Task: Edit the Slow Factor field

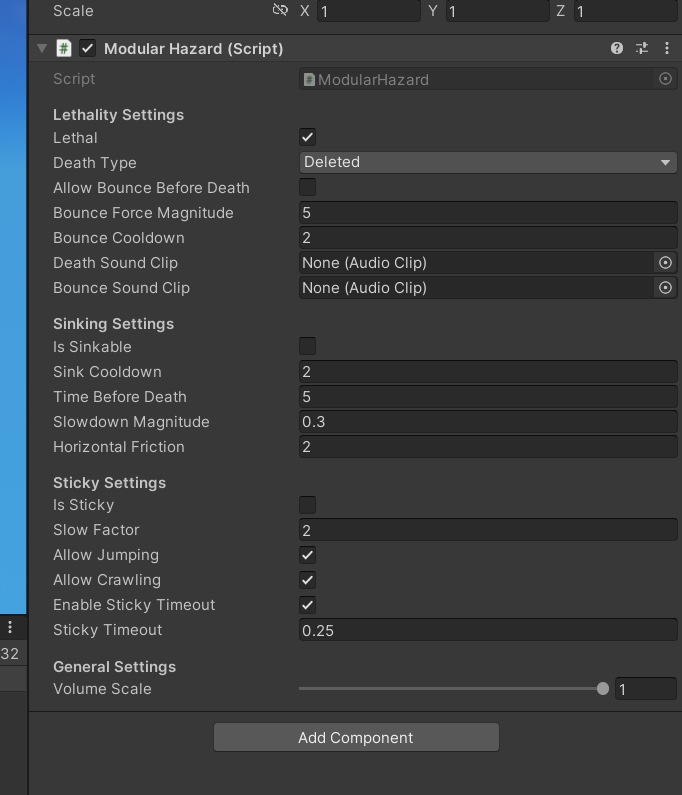Action: 488,530
